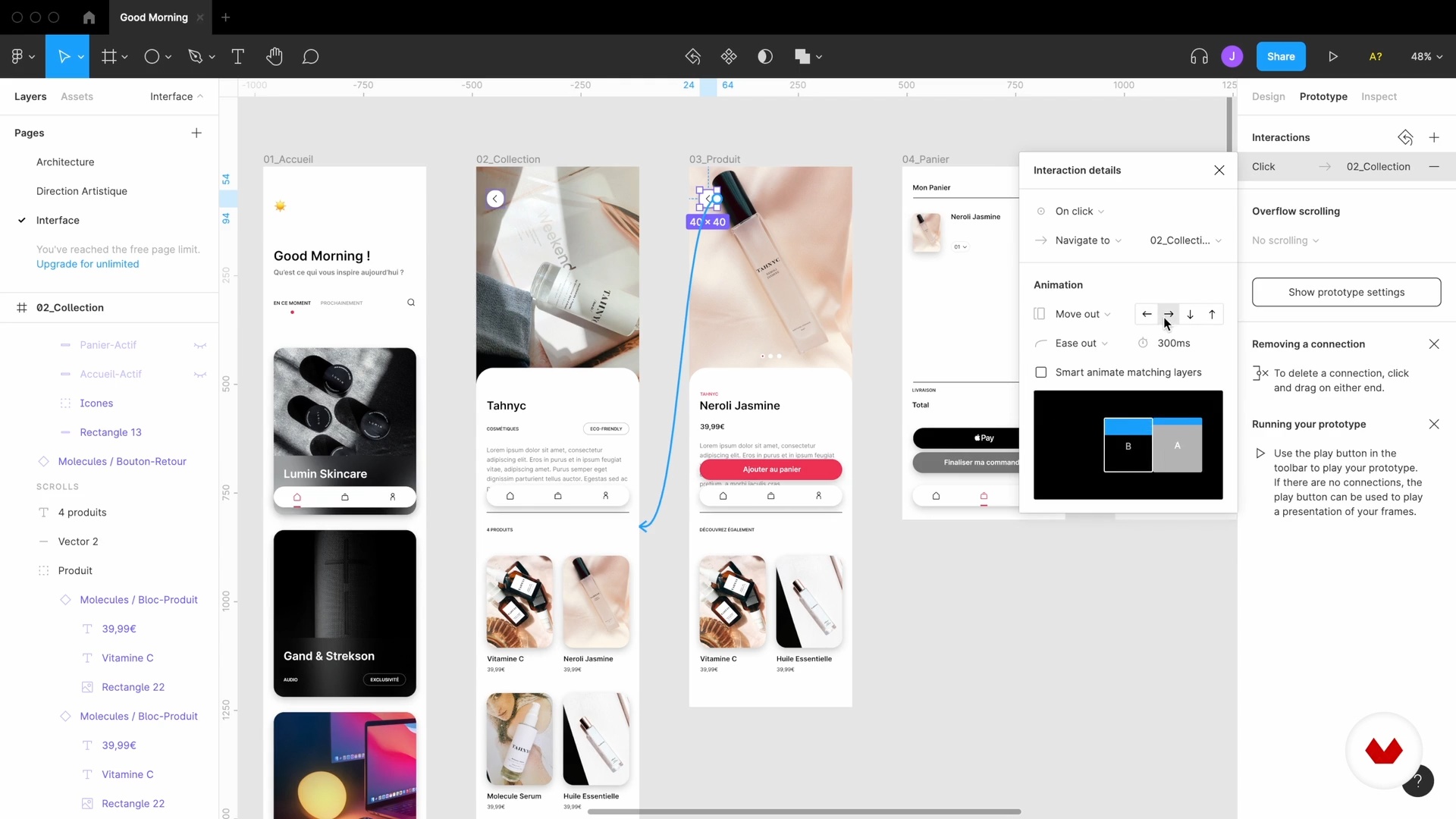
Task: Remove the Click 02_Collection interaction
Action: coord(1434,167)
